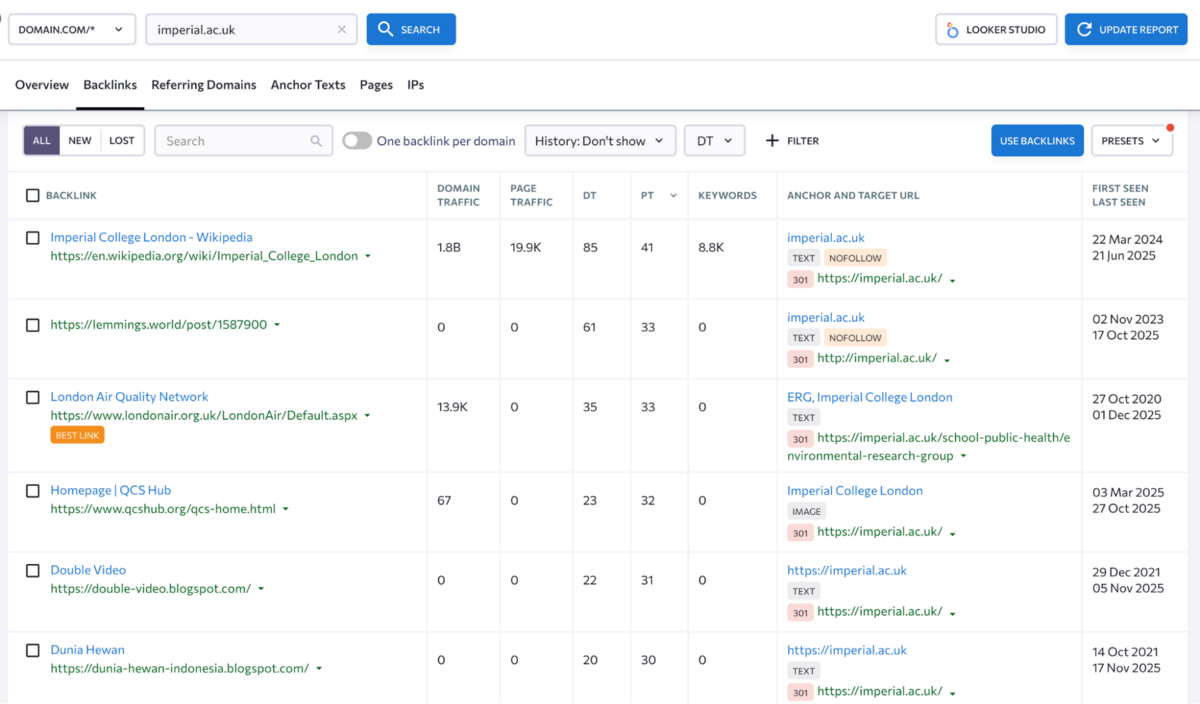
Task: Expand target URL arrow in Wikipedia row
Action: pyautogui.click(x=953, y=280)
